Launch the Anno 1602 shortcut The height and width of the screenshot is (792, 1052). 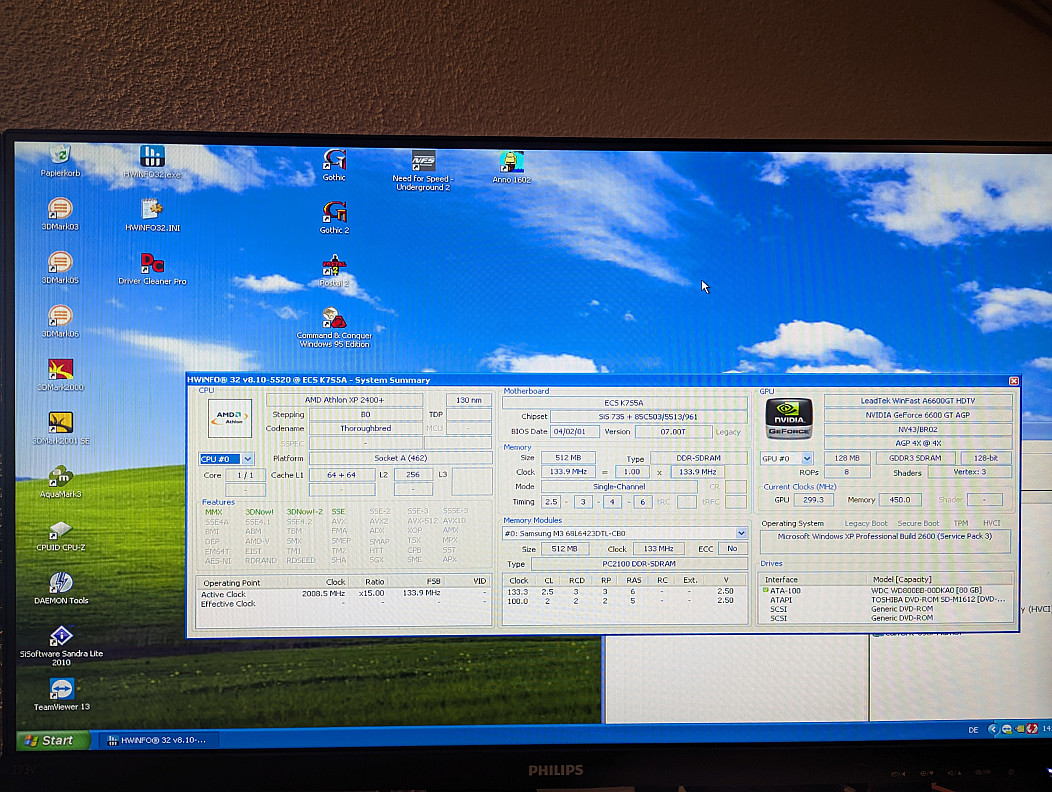click(511, 162)
